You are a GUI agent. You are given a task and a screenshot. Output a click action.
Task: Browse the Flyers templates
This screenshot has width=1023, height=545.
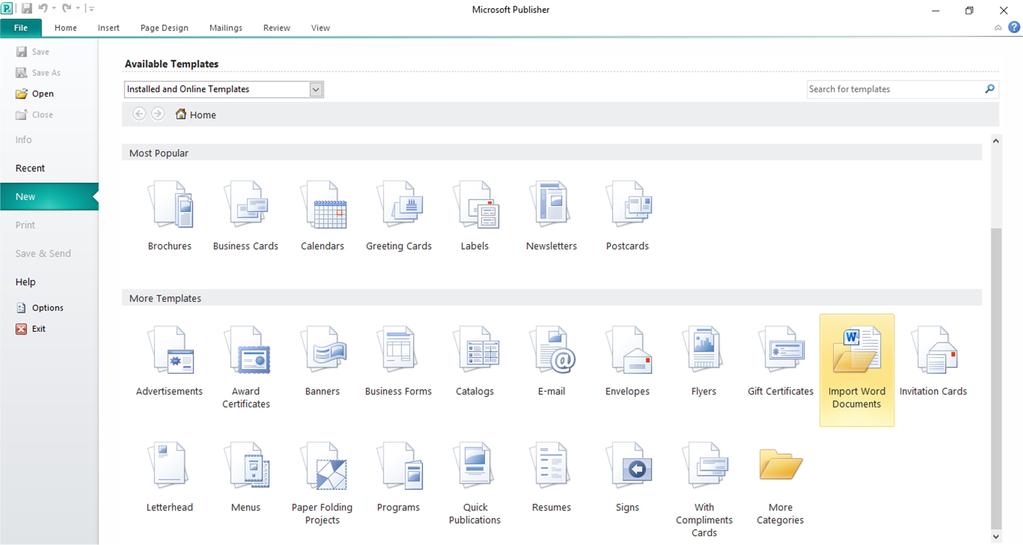coord(704,362)
